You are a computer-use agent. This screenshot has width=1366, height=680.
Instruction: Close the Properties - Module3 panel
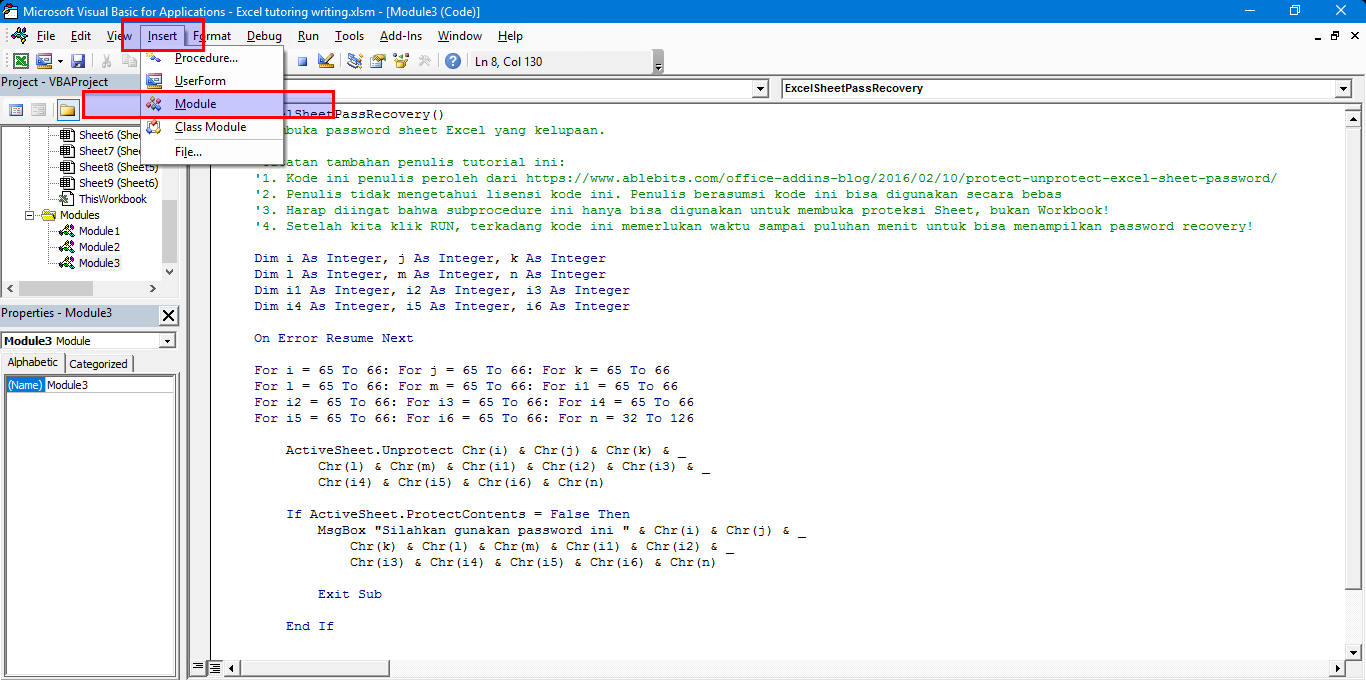coord(169,315)
